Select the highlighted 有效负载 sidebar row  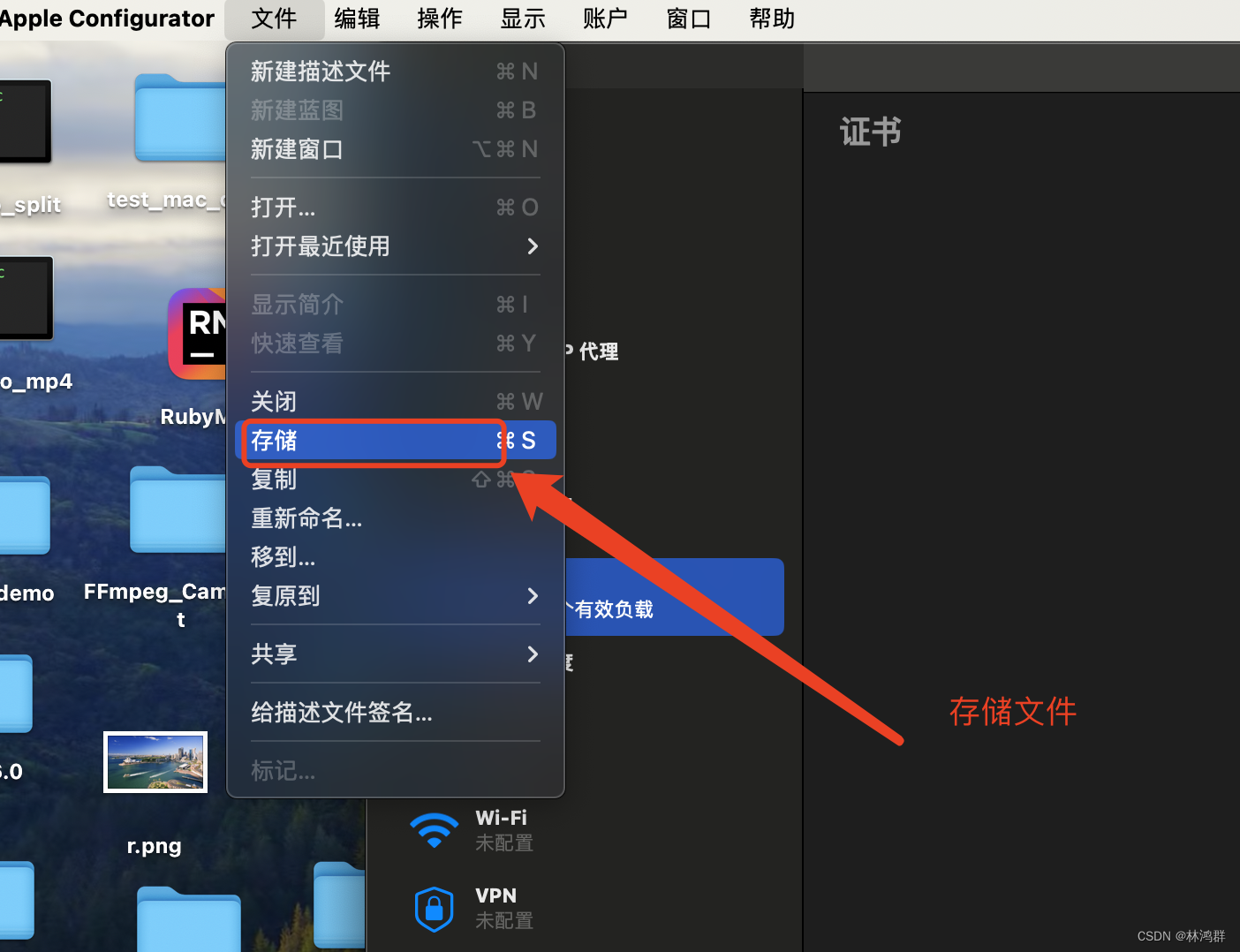[673, 597]
